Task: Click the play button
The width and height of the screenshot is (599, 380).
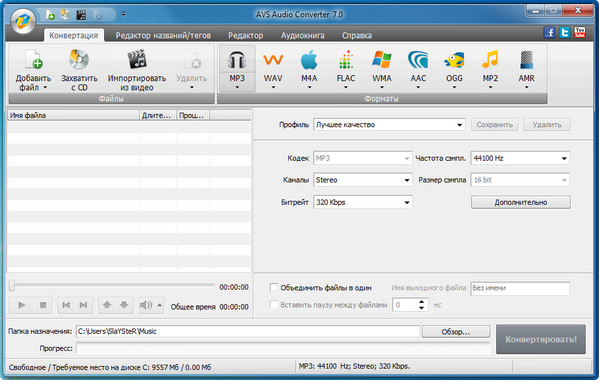Action: [x=22, y=305]
